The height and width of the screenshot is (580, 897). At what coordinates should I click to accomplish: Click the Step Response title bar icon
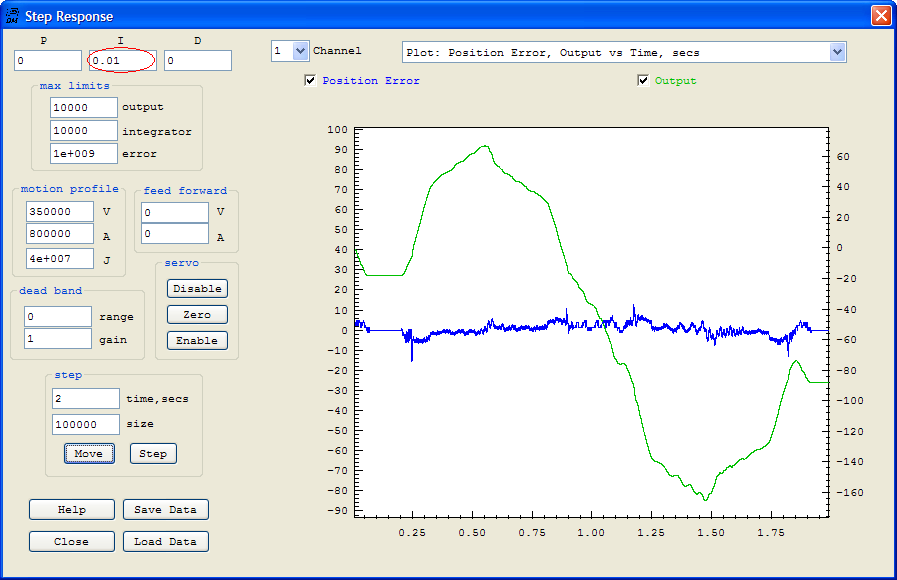coord(13,16)
